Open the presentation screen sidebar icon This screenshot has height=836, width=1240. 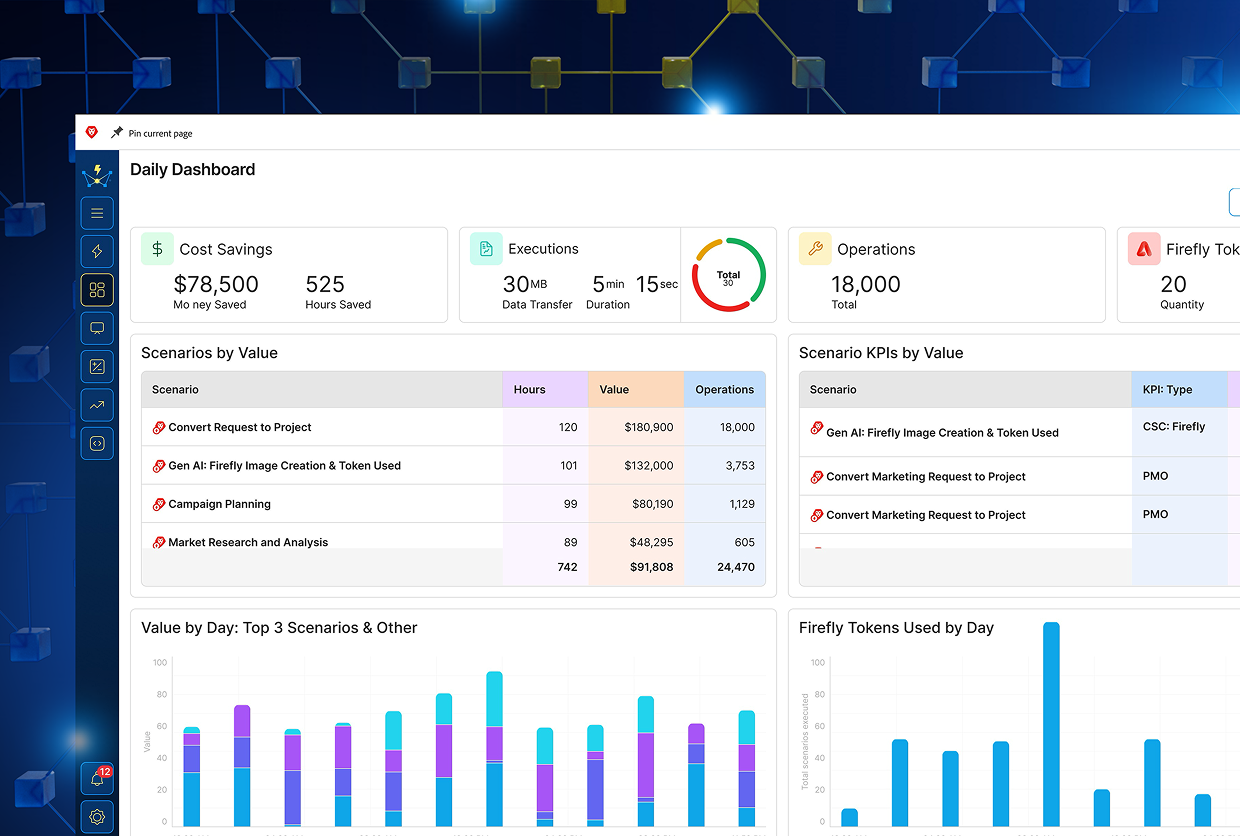pos(97,328)
